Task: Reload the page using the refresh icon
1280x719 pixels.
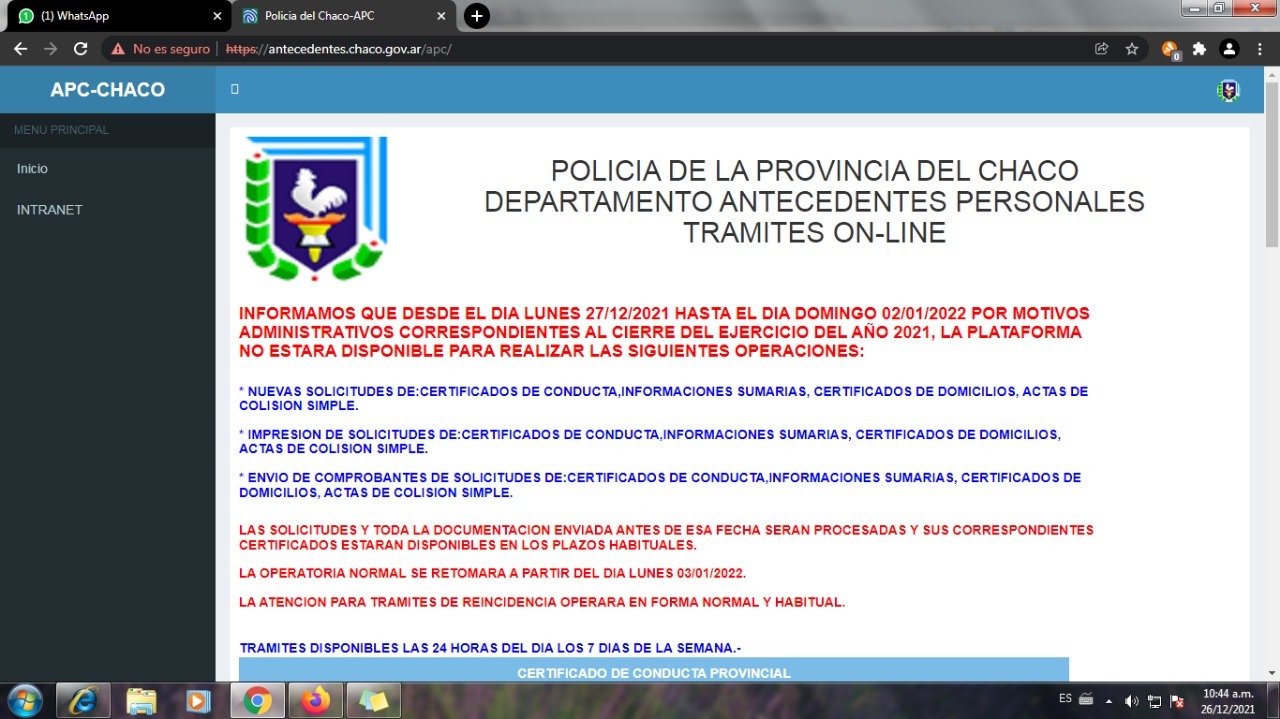Action: tap(81, 49)
